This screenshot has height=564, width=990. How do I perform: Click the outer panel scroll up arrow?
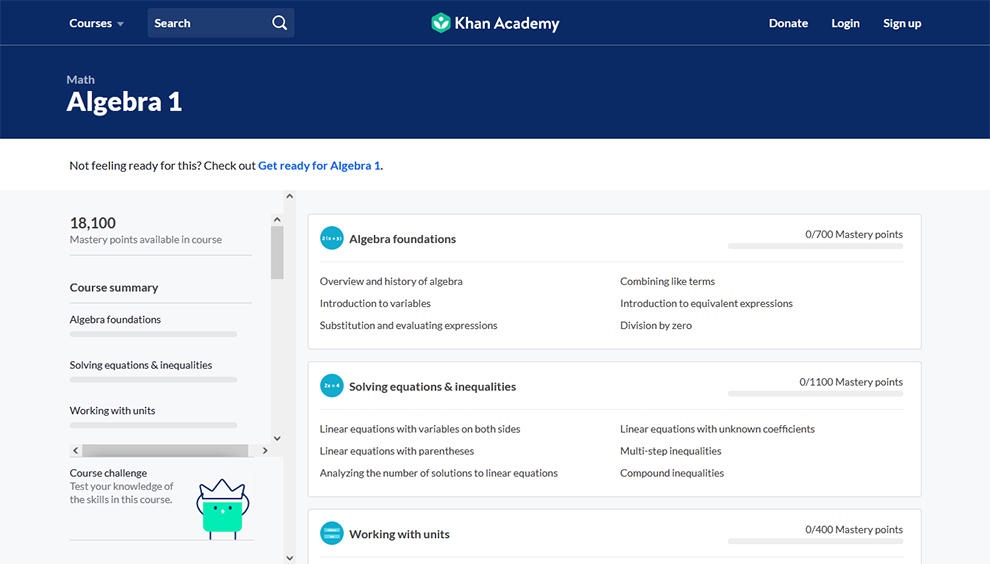point(289,196)
